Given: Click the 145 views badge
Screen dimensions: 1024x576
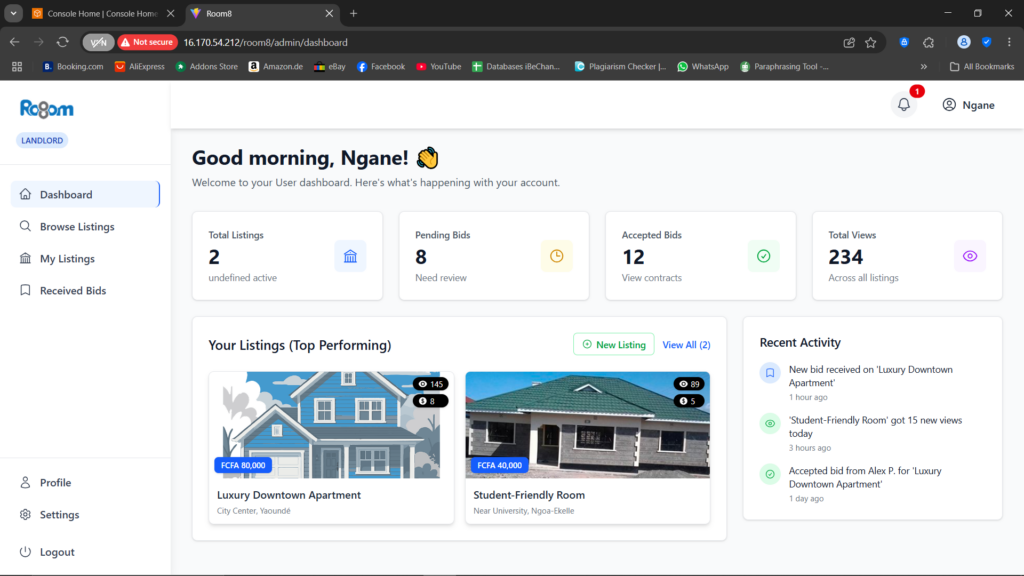Looking at the screenshot, I should click(x=431, y=384).
